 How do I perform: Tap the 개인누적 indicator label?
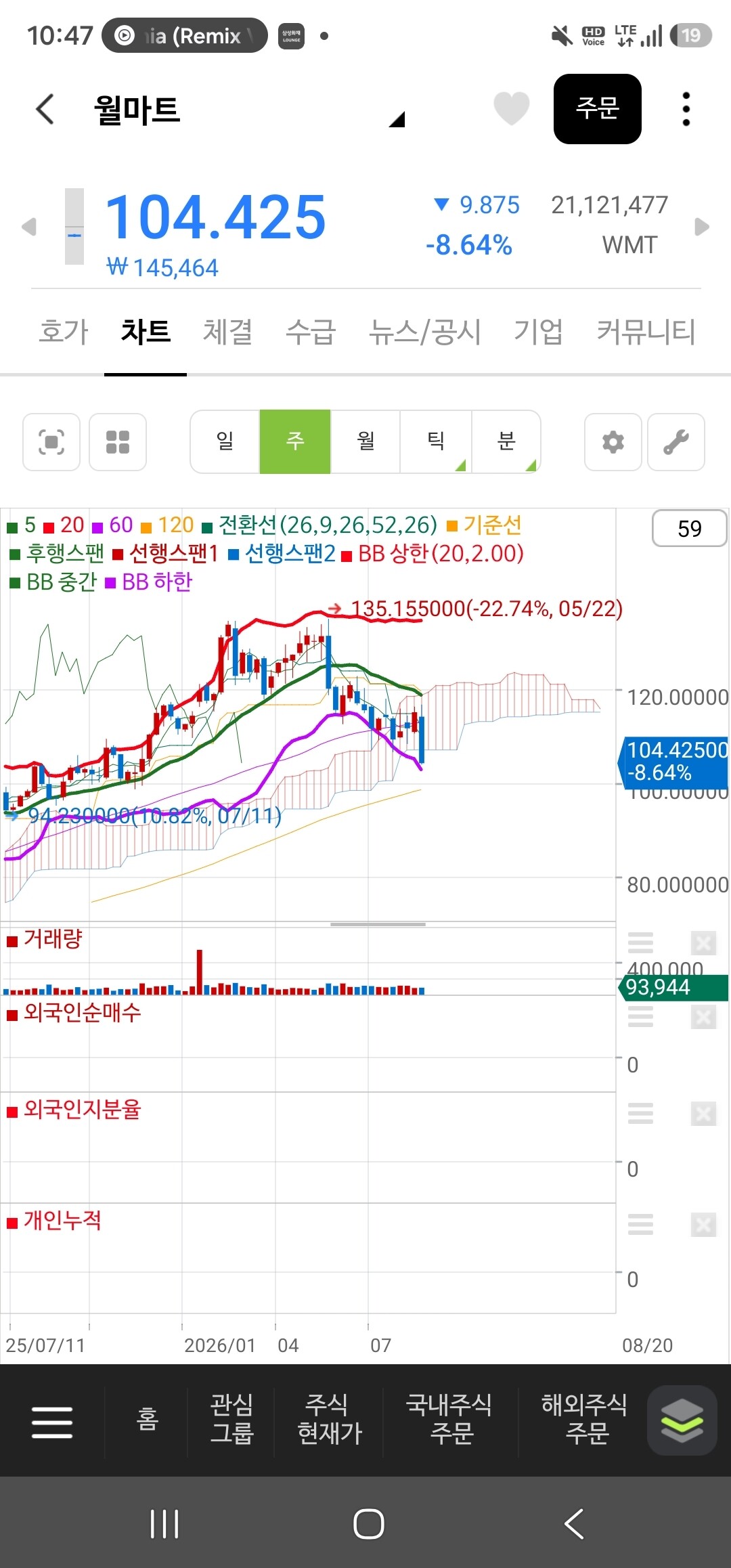[x=54, y=1221]
